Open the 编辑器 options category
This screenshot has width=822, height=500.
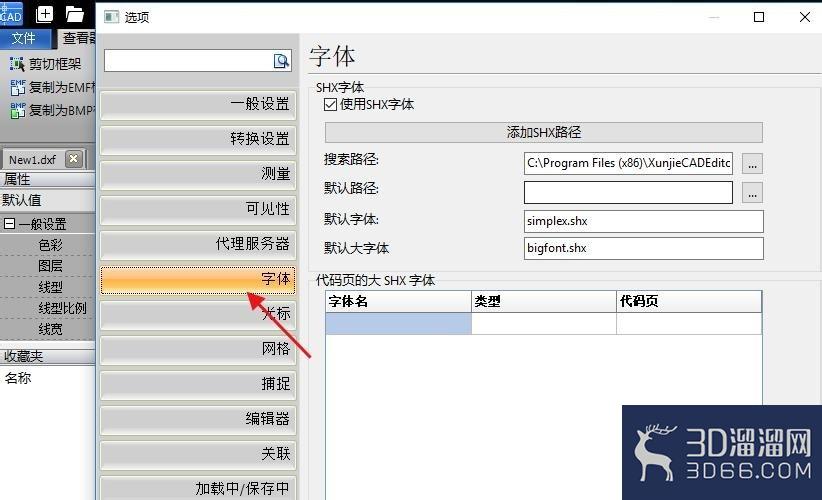click(x=198, y=419)
